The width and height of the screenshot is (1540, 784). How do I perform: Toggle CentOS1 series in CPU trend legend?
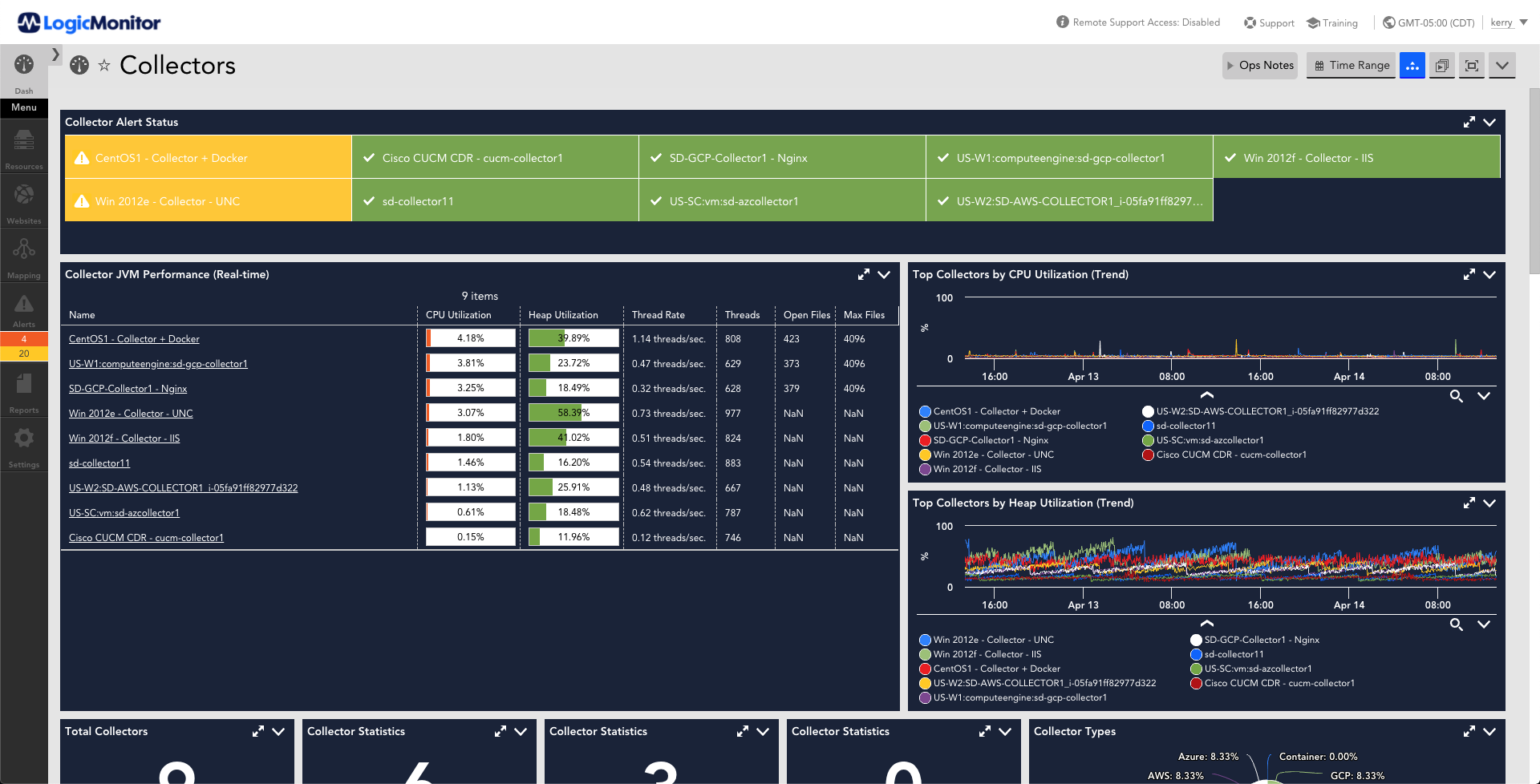tap(990, 411)
